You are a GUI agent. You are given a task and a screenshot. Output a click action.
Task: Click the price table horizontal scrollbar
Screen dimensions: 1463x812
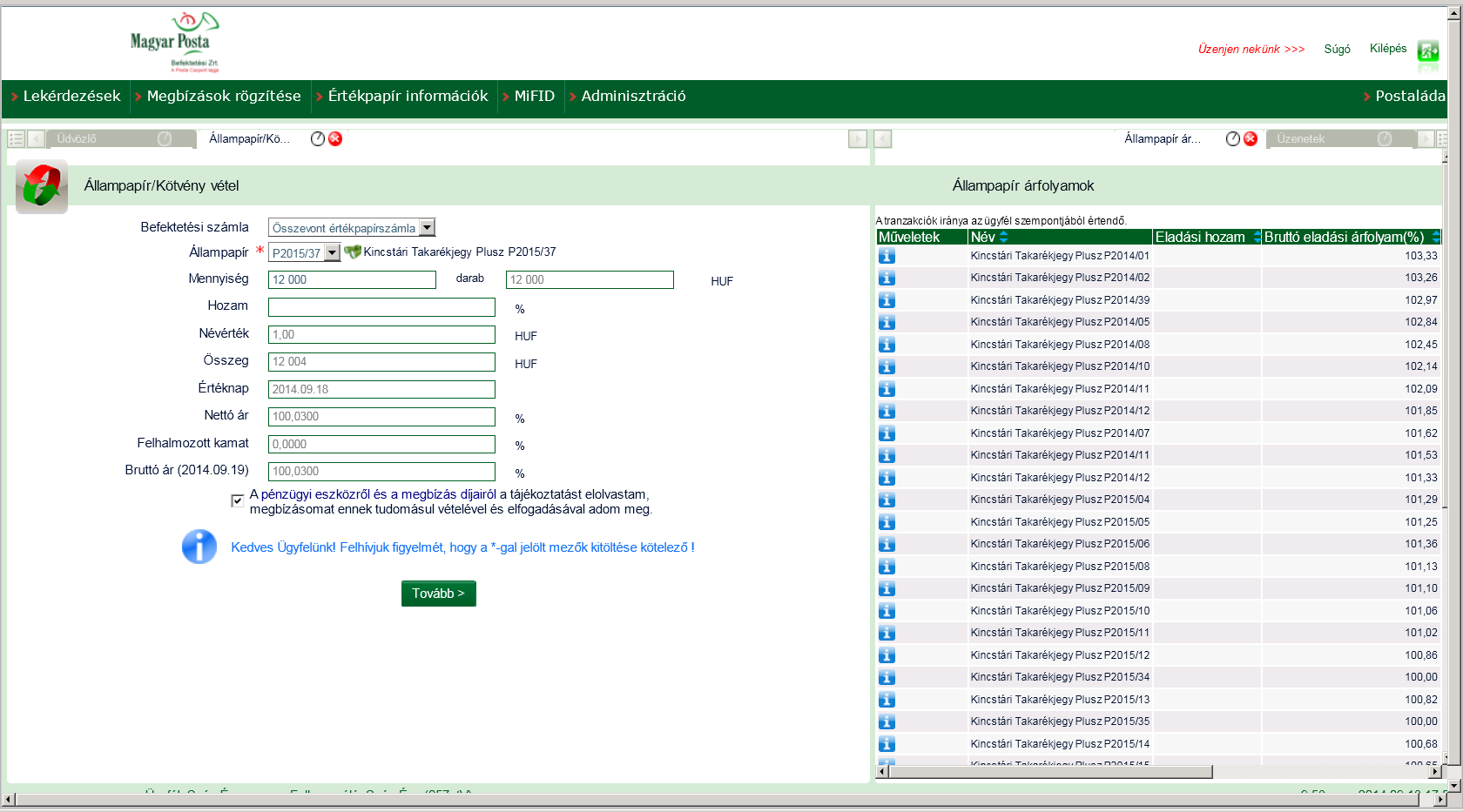[x=1049, y=772]
